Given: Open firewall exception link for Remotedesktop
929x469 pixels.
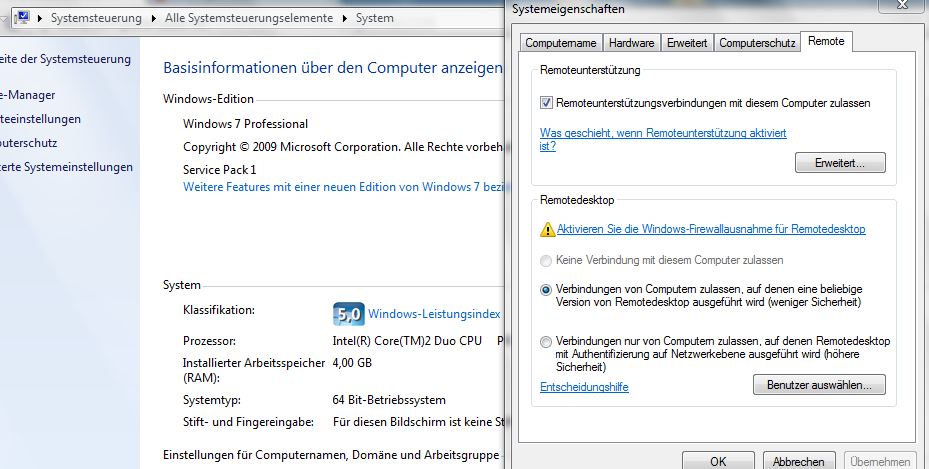Looking at the screenshot, I should [711, 229].
